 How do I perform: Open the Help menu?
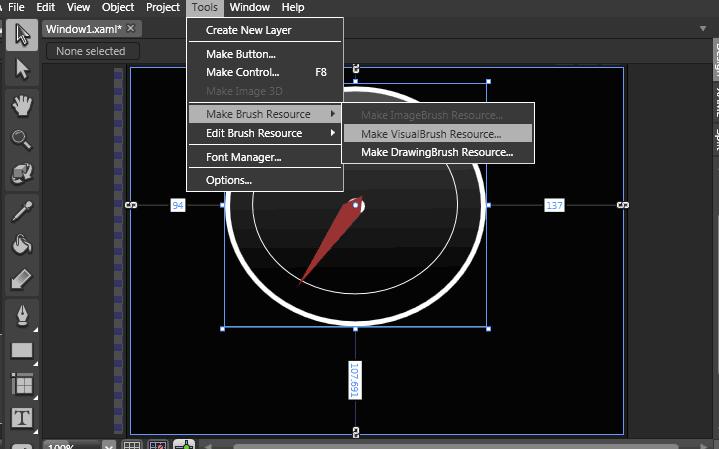coord(293,7)
